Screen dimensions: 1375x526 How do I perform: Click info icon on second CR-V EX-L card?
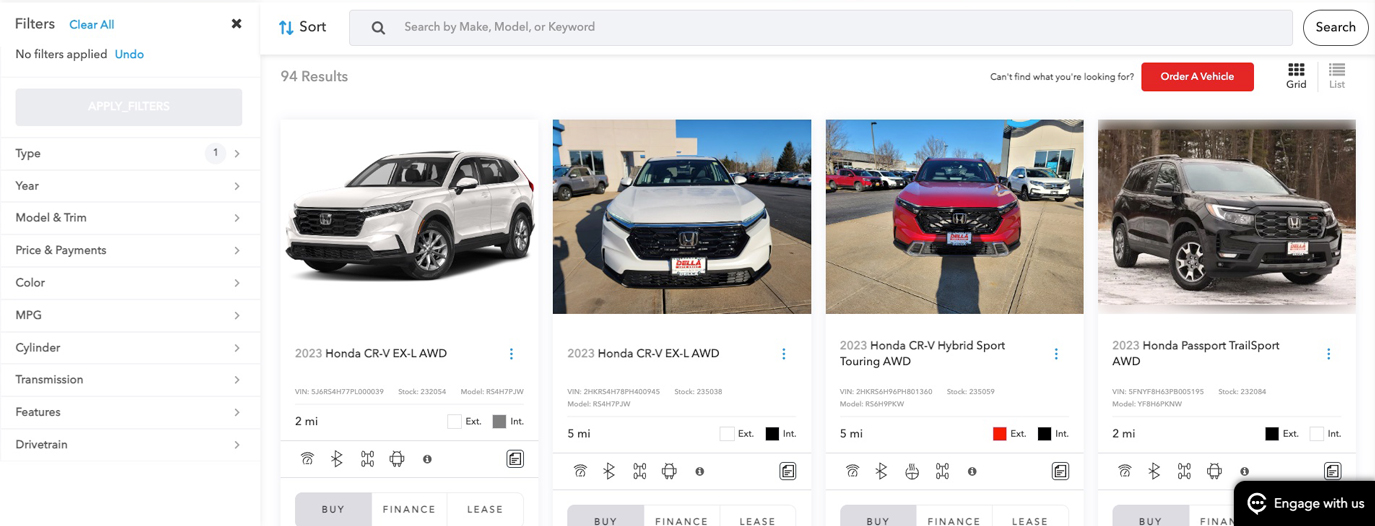click(x=699, y=471)
